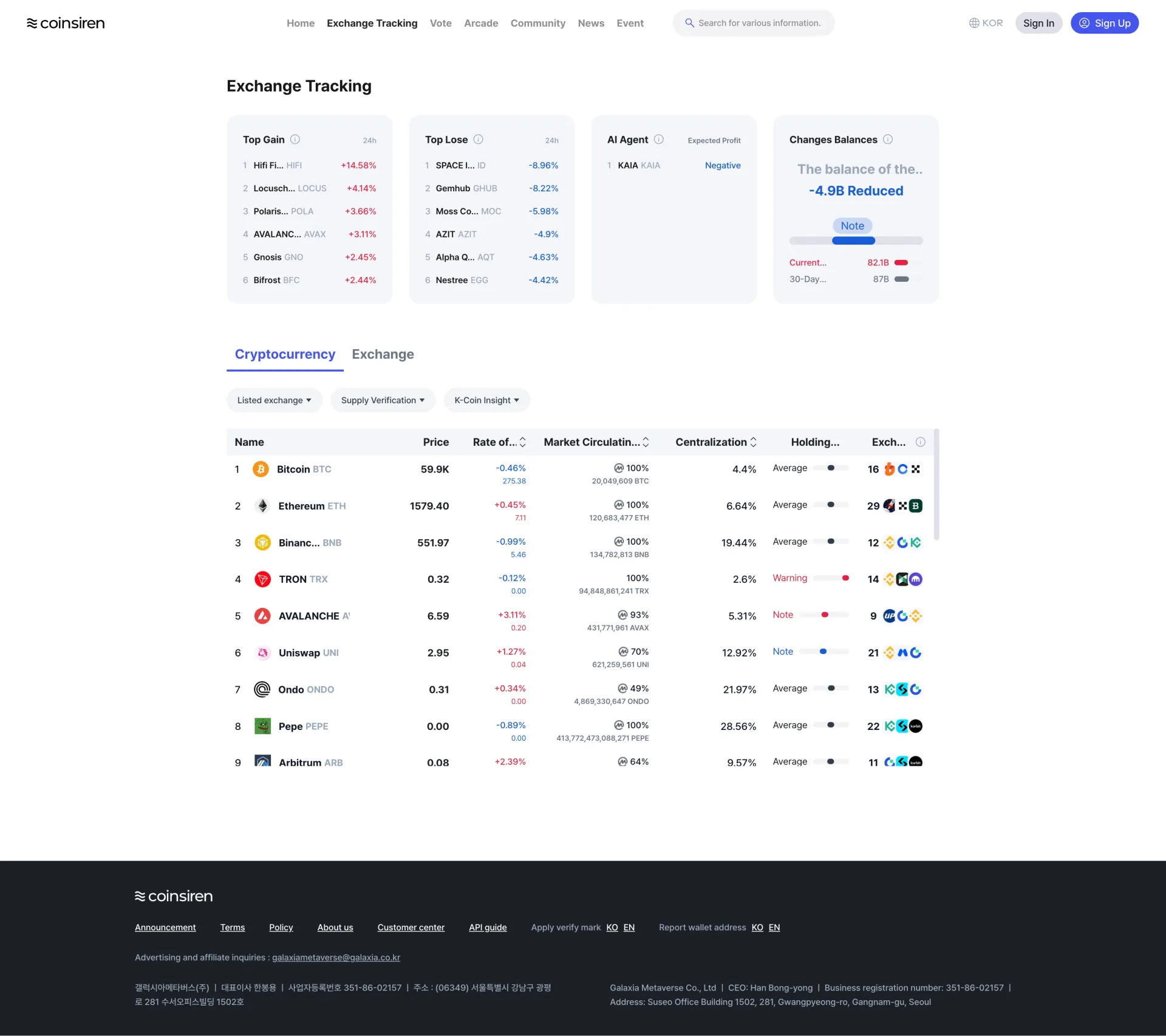Open the Supply Verification dropdown

[383, 400]
